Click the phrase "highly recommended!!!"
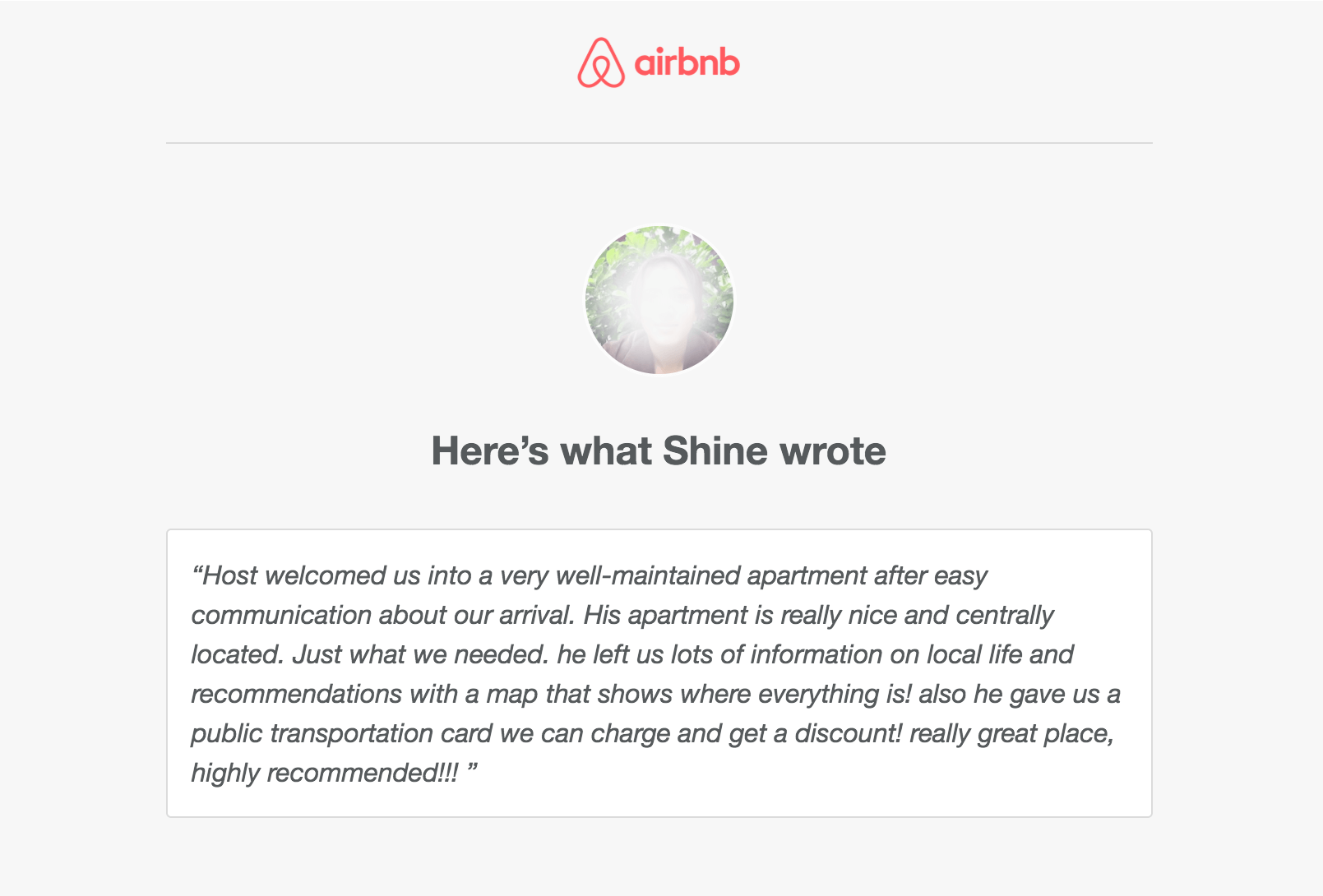The height and width of the screenshot is (896, 1323). tap(325, 773)
